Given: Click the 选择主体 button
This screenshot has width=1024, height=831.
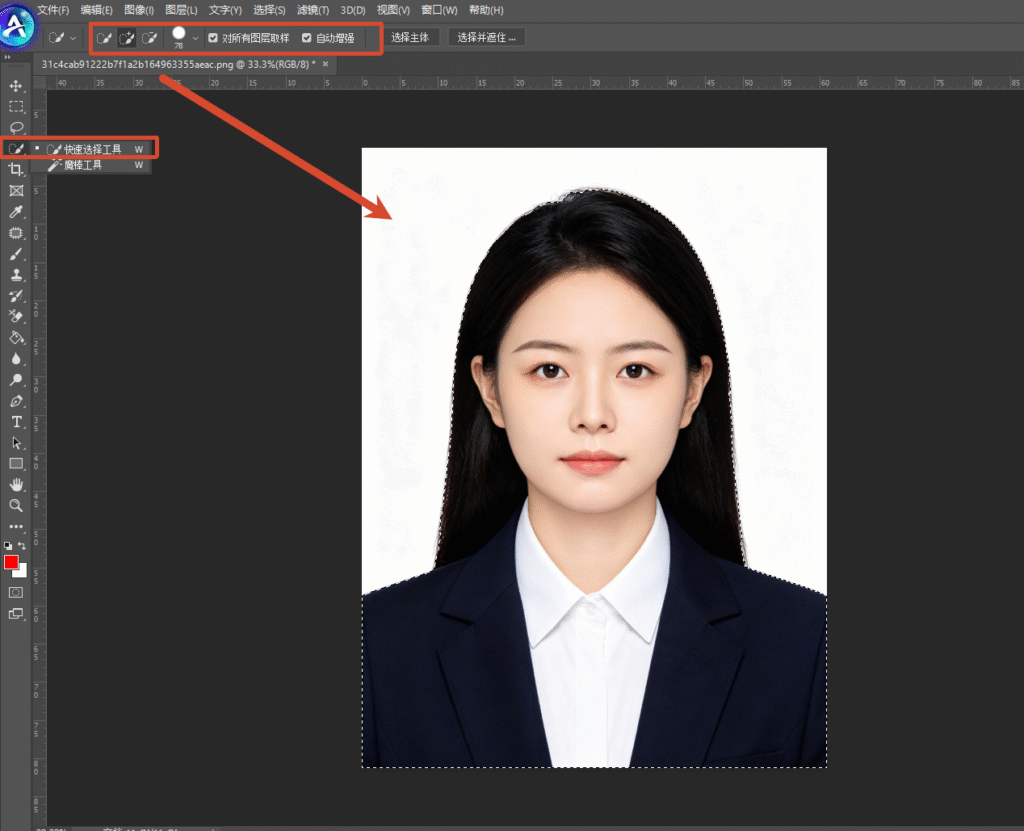Looking at the screenshot, I should pos(410,37).
